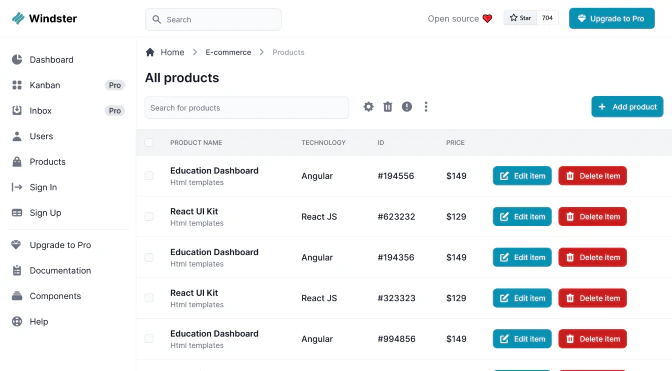Follow the Home breadcrumb link
Screen dimensions: 672x371
[172, 52]
